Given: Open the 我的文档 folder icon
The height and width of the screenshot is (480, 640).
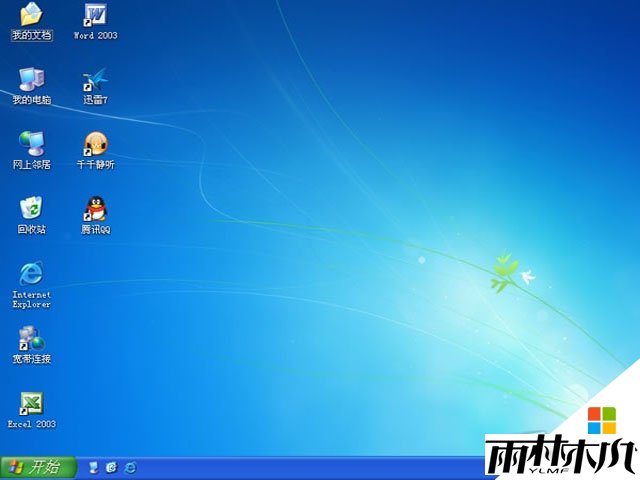Looking at the screenshot, I should (x=31, y=16).
